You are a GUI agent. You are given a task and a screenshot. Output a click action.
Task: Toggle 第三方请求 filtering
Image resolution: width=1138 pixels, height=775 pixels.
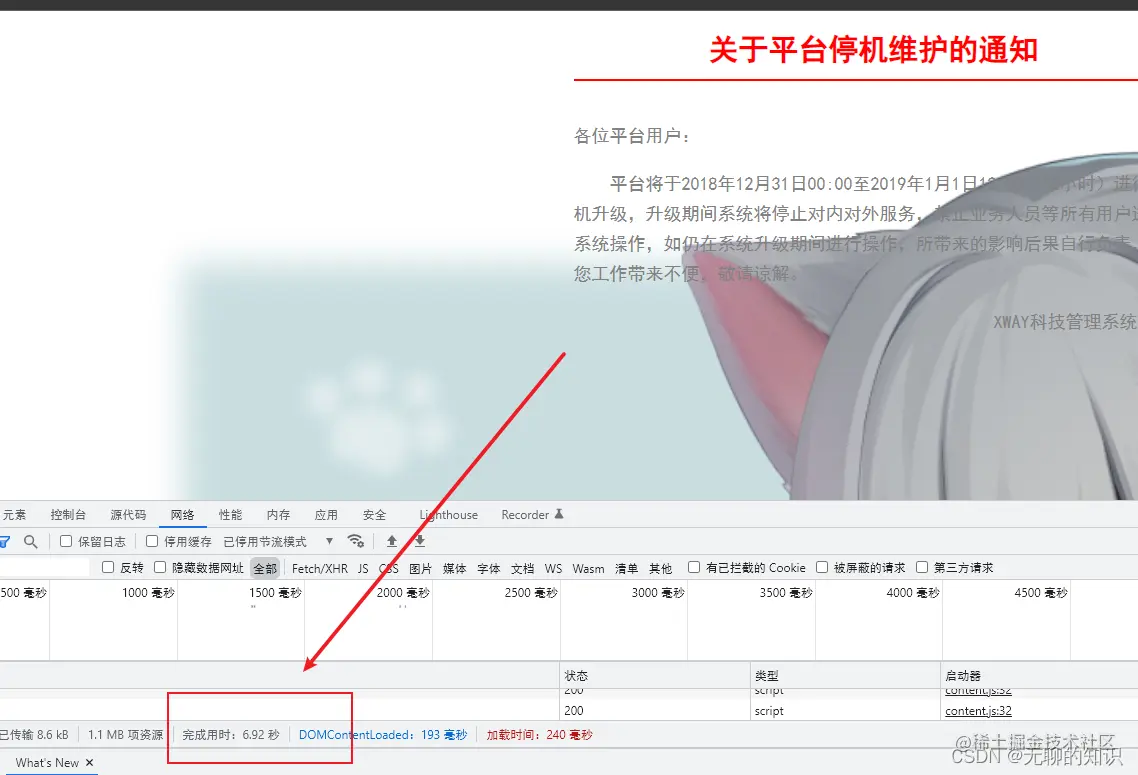922,567
